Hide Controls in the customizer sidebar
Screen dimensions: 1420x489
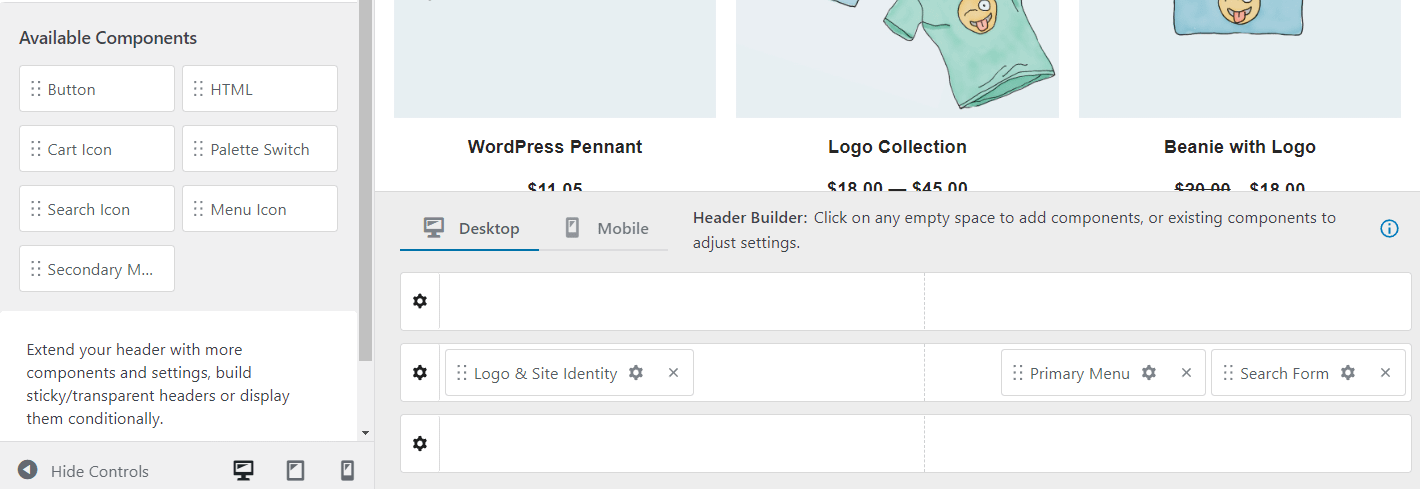tap(84, 471)
